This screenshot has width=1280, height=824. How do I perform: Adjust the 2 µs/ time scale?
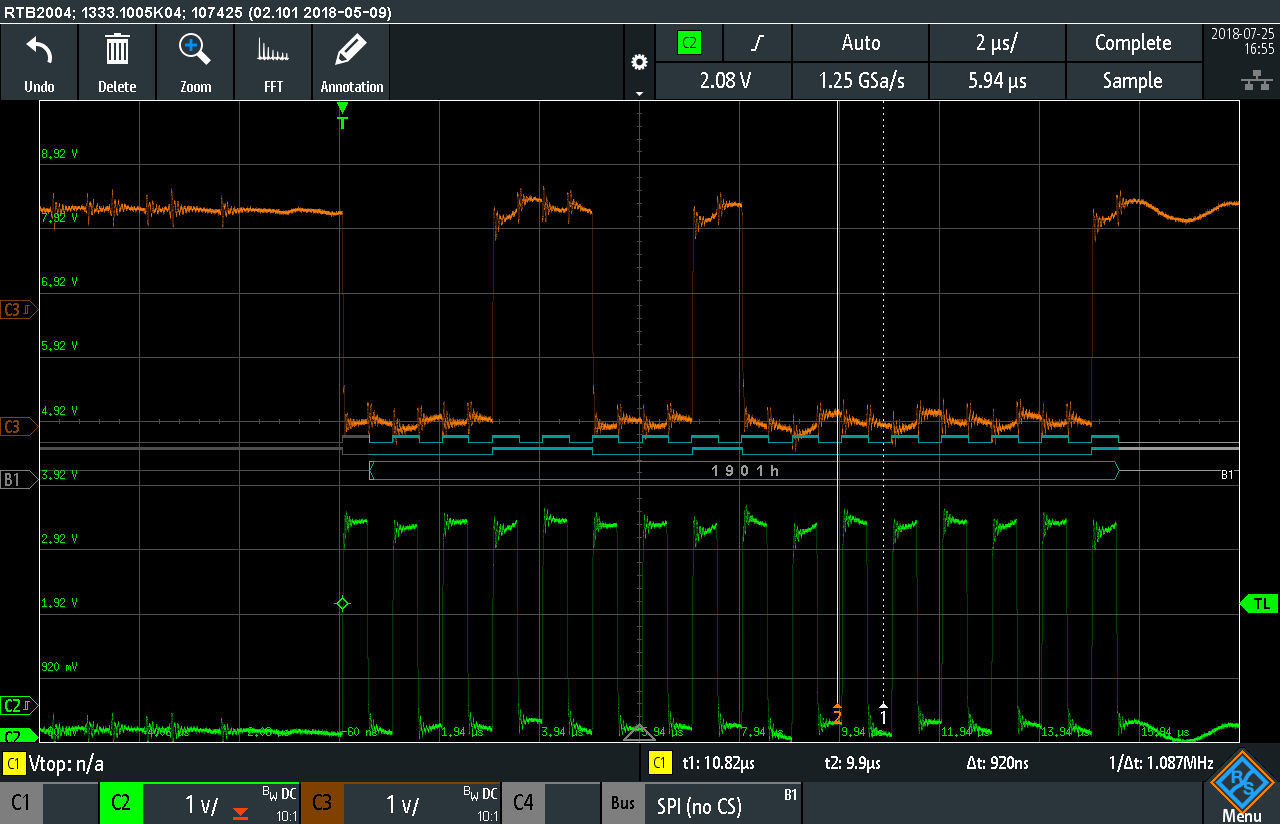(998, 43)
